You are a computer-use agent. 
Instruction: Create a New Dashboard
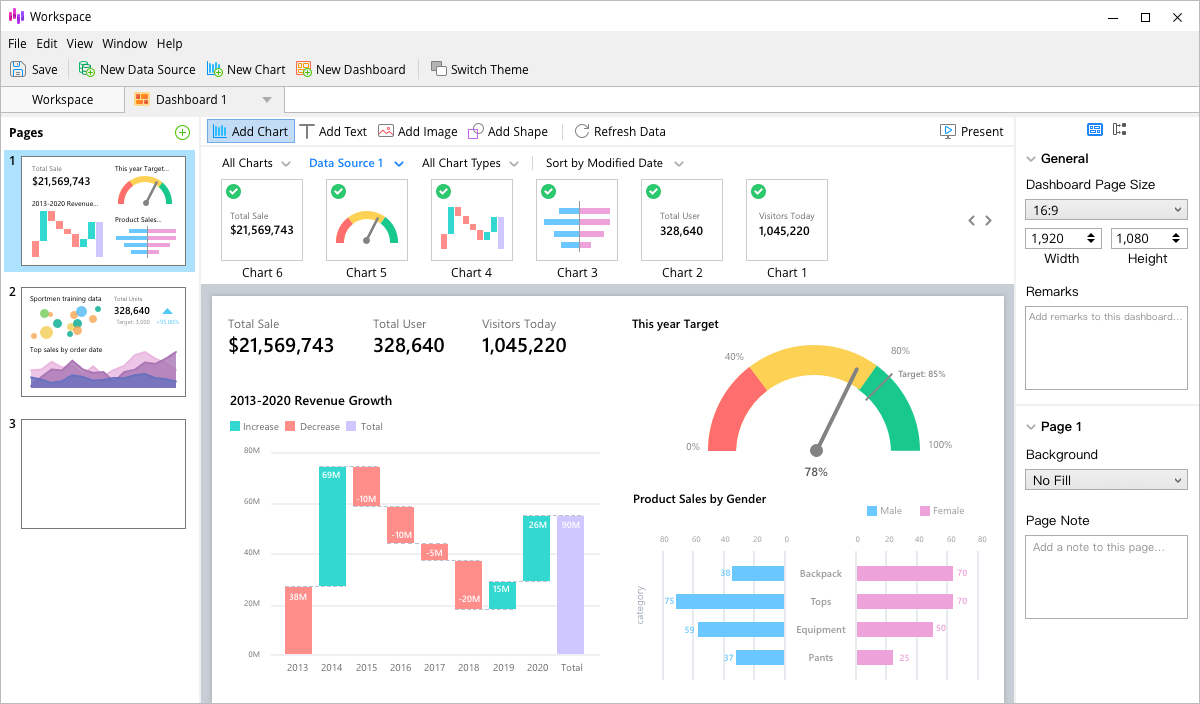350,69
